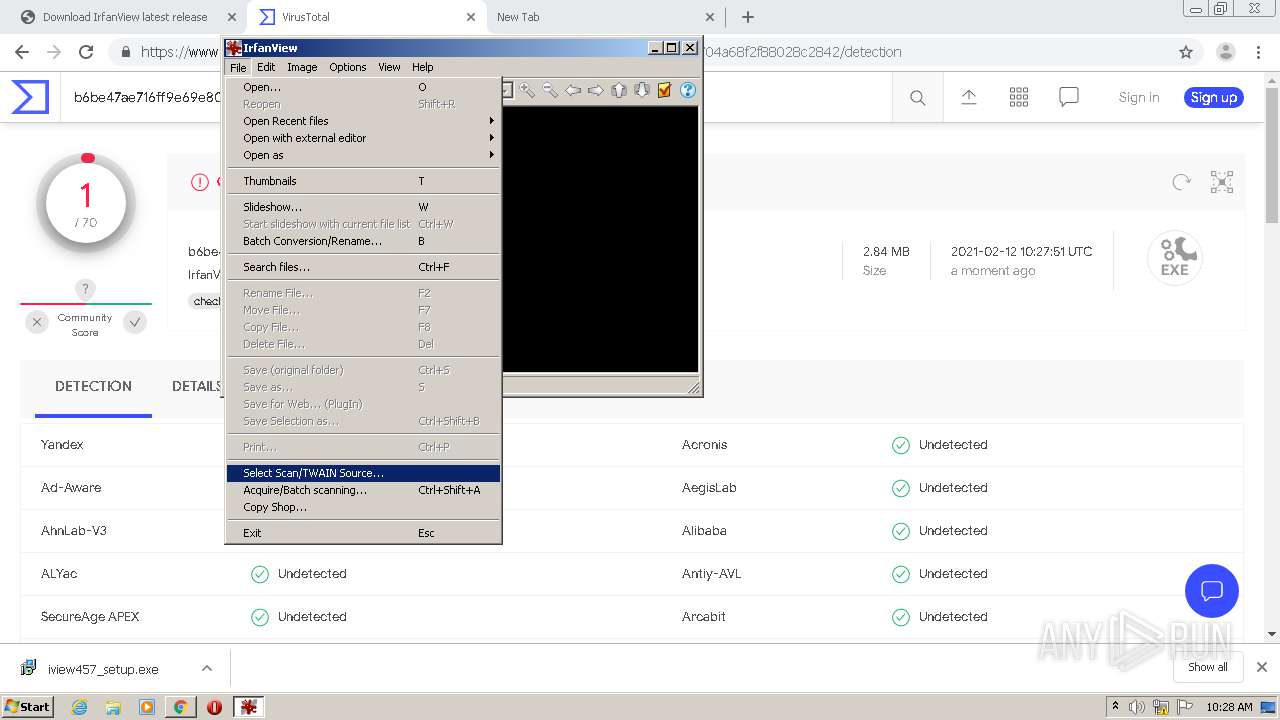This screenshot has height=720, width=1280.
Task: Vote negative with community score X icon
Action: click(37, 322)
